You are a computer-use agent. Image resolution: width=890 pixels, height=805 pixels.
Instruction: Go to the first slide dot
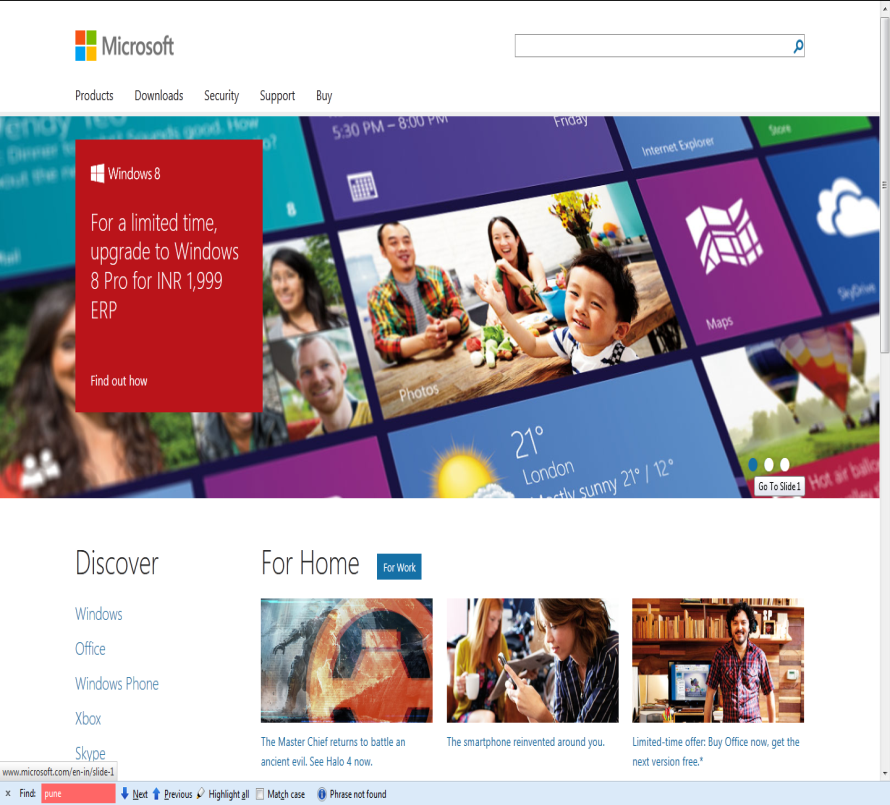click(753, 464)
